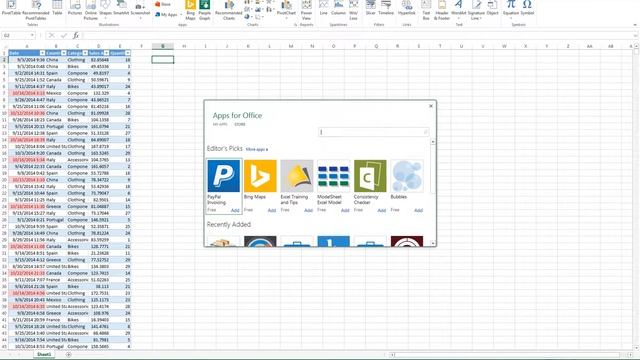This screenshot has width=640, height=360.
Task: Select the PayPal Invoicing app thumbnail
Action: (x=224, y=176)
